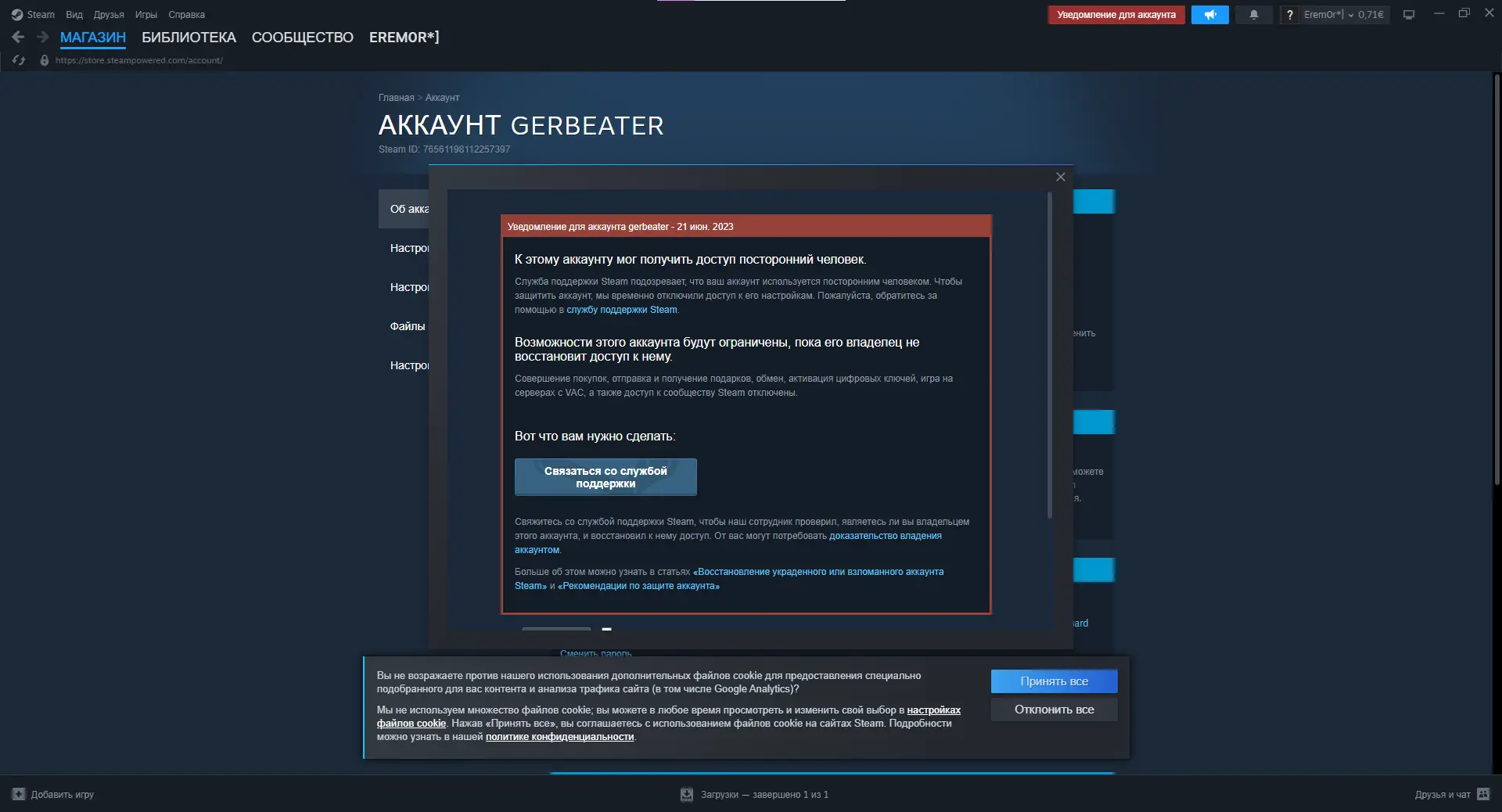Click the Аккаунт breadcrumb link
1502x812 pixels.
coord(442,98)
